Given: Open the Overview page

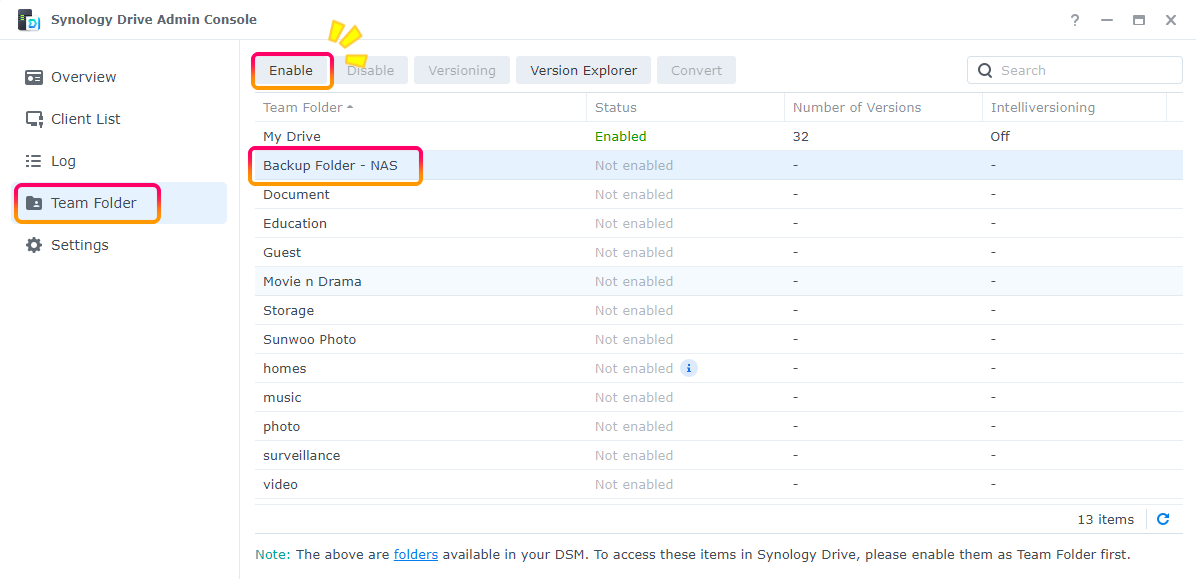Looking at the screenshot, I should coord(121,77).
